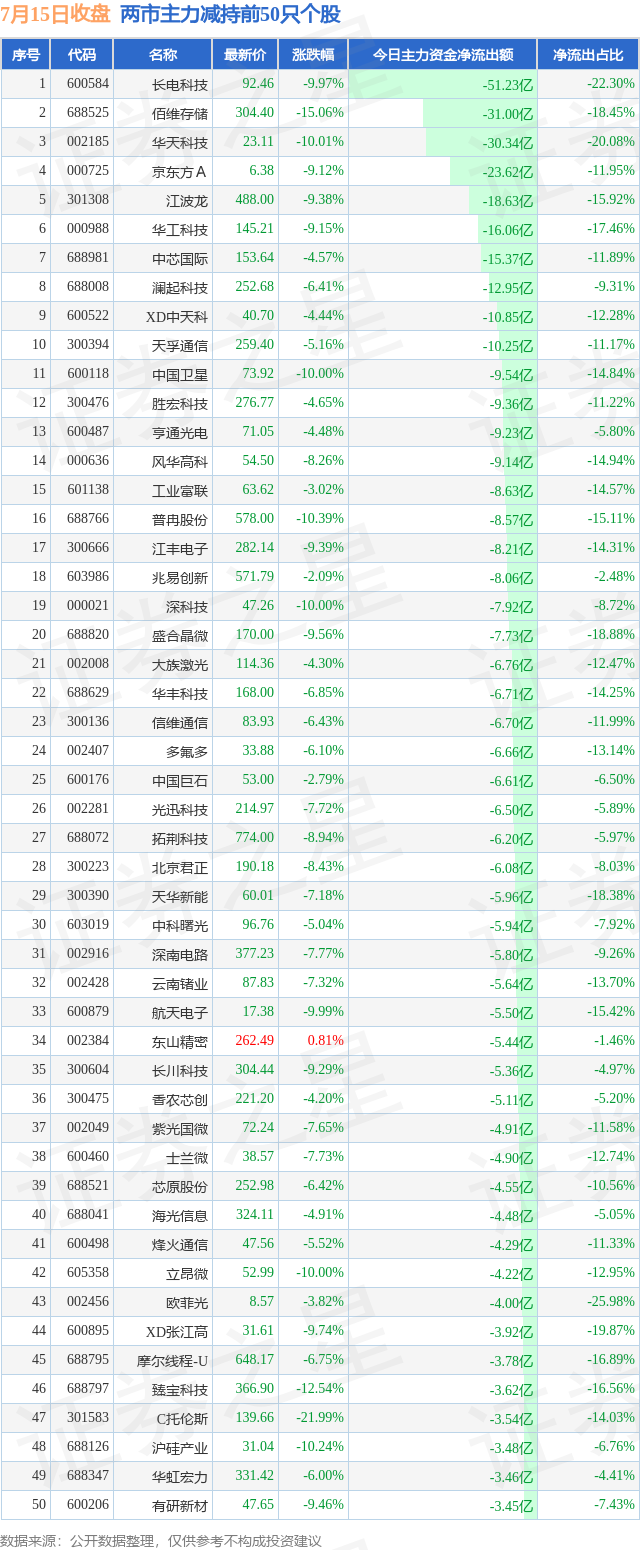Click the 序号 column header

point(25,54)
